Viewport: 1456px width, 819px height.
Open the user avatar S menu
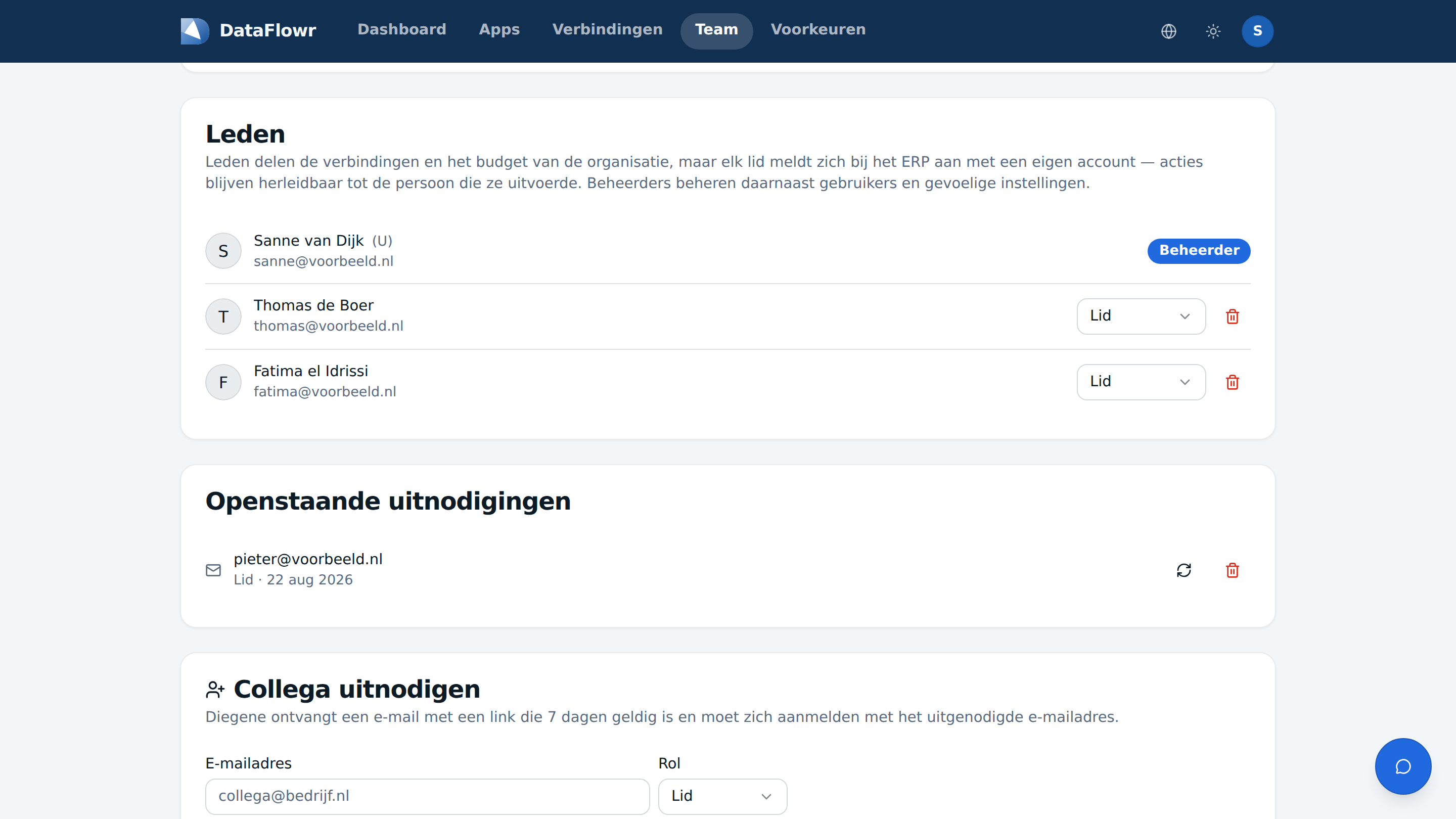pyautogui.click(x=1257, y=31)
